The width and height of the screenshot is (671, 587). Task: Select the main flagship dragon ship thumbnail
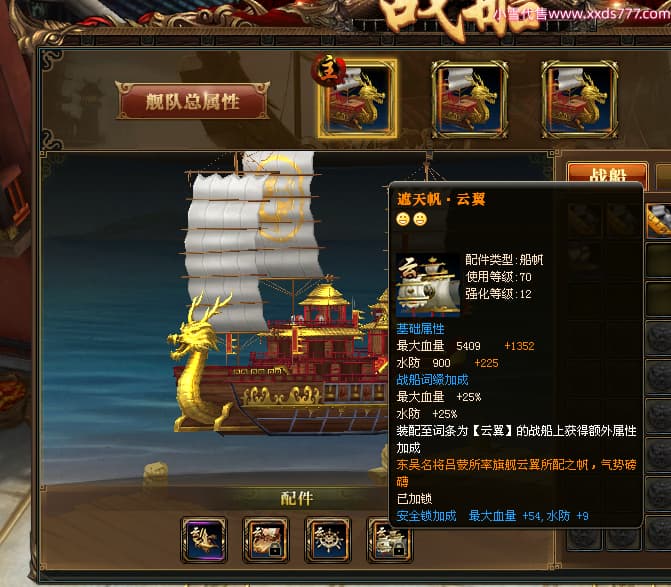358,99
